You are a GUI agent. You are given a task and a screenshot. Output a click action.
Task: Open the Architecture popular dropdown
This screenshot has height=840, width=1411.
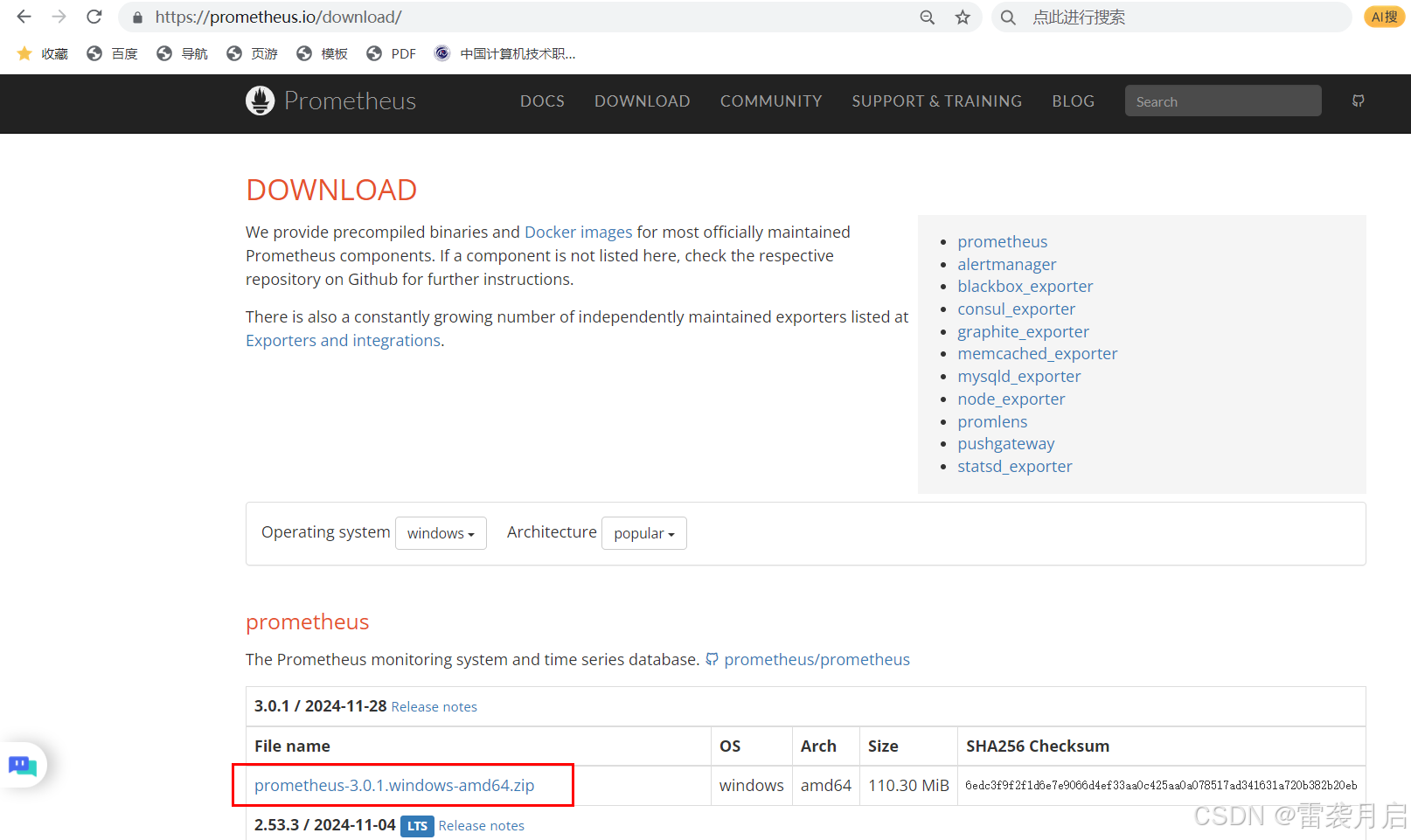click(644, 533)
